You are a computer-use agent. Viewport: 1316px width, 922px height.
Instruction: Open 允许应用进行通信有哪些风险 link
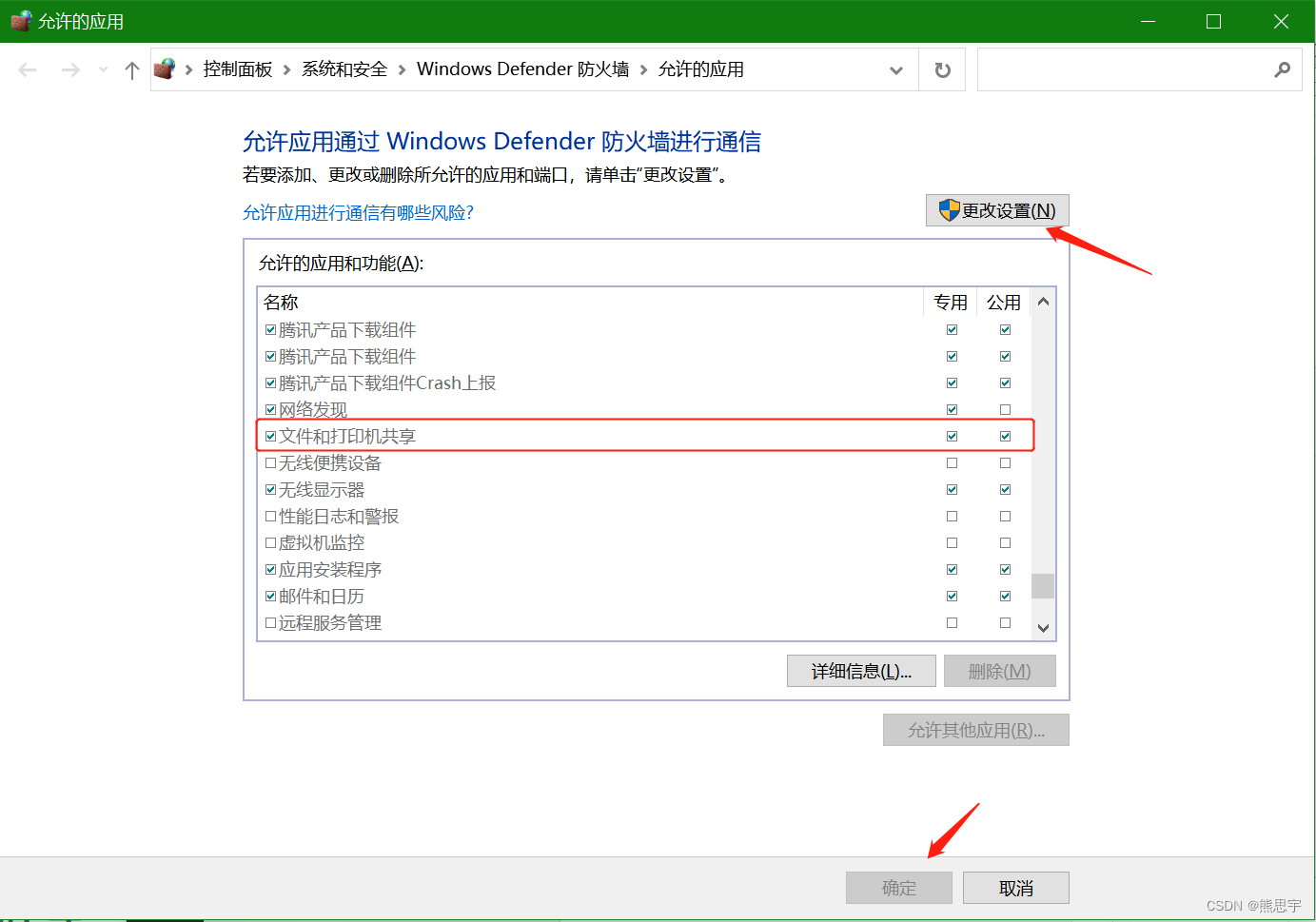pyautogui.click(x=358, y=212)
